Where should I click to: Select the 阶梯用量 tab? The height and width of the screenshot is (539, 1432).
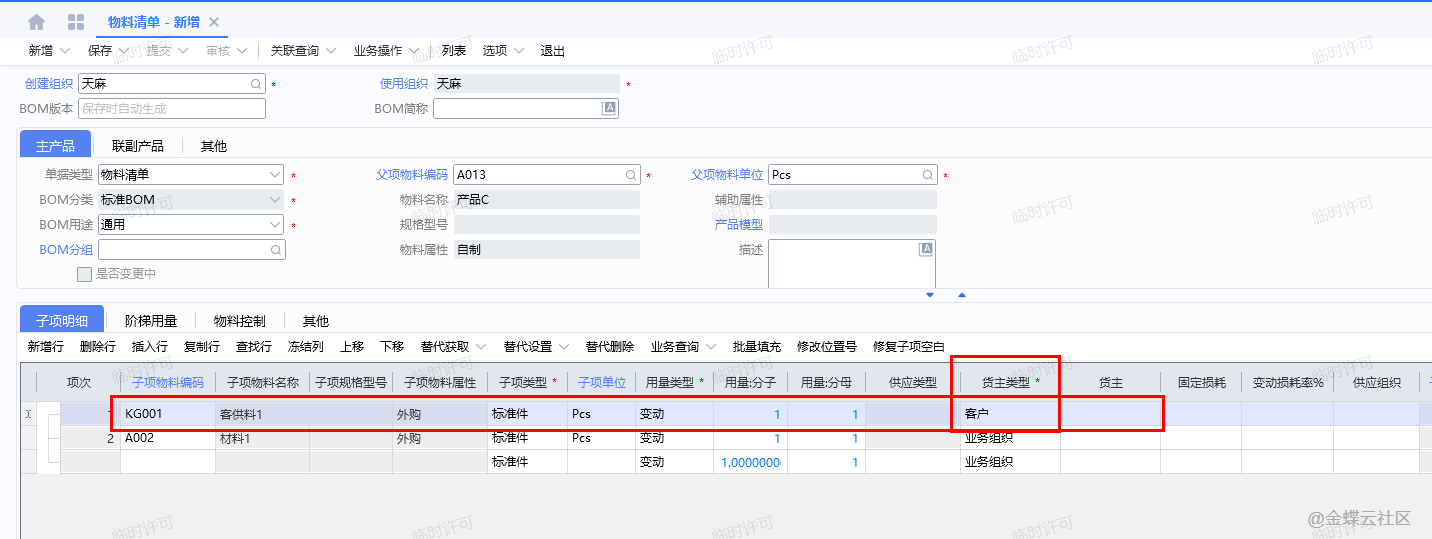[x=151, y=321]
